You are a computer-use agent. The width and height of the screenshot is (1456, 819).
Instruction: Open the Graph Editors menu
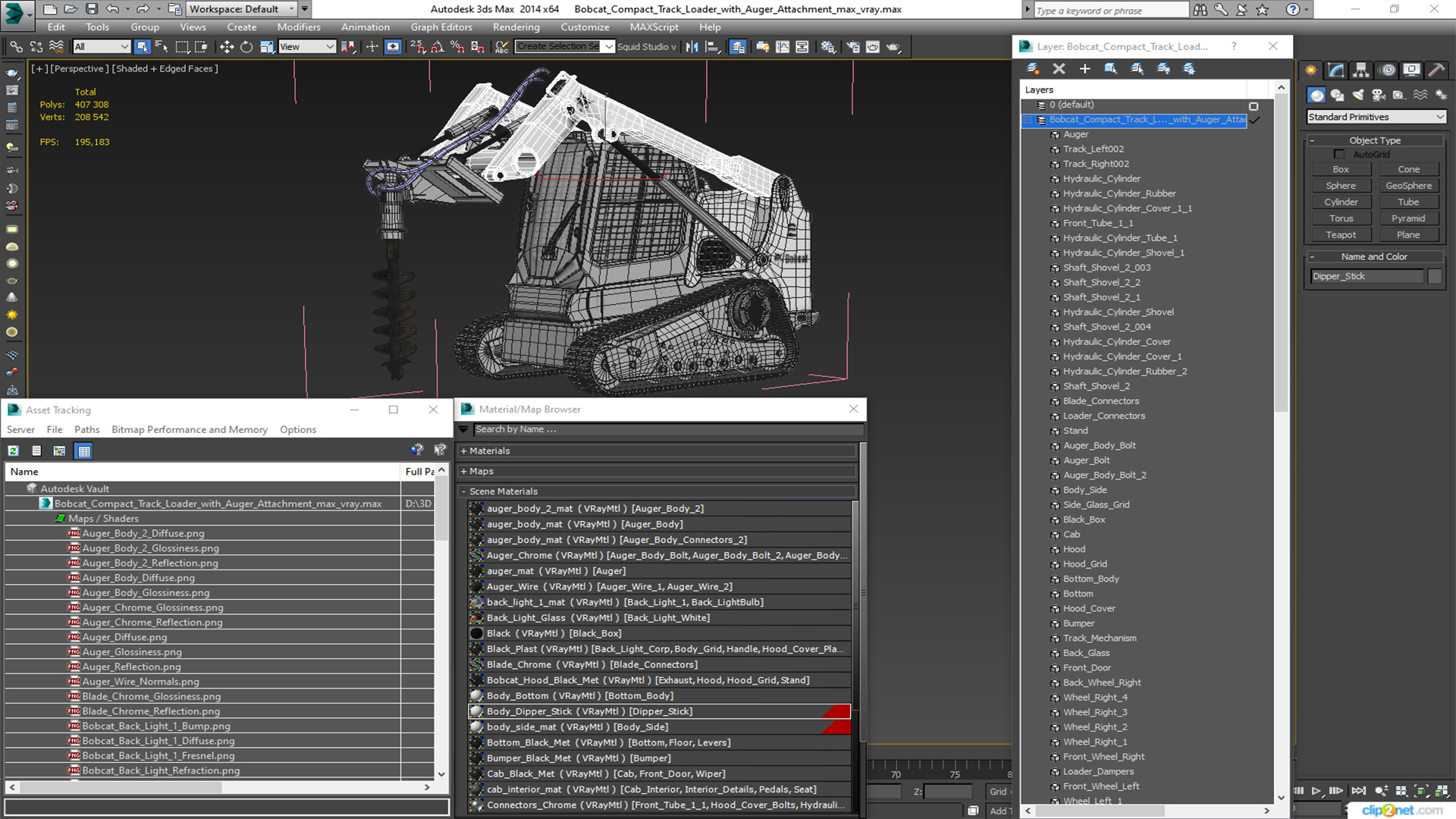[441, 27]
